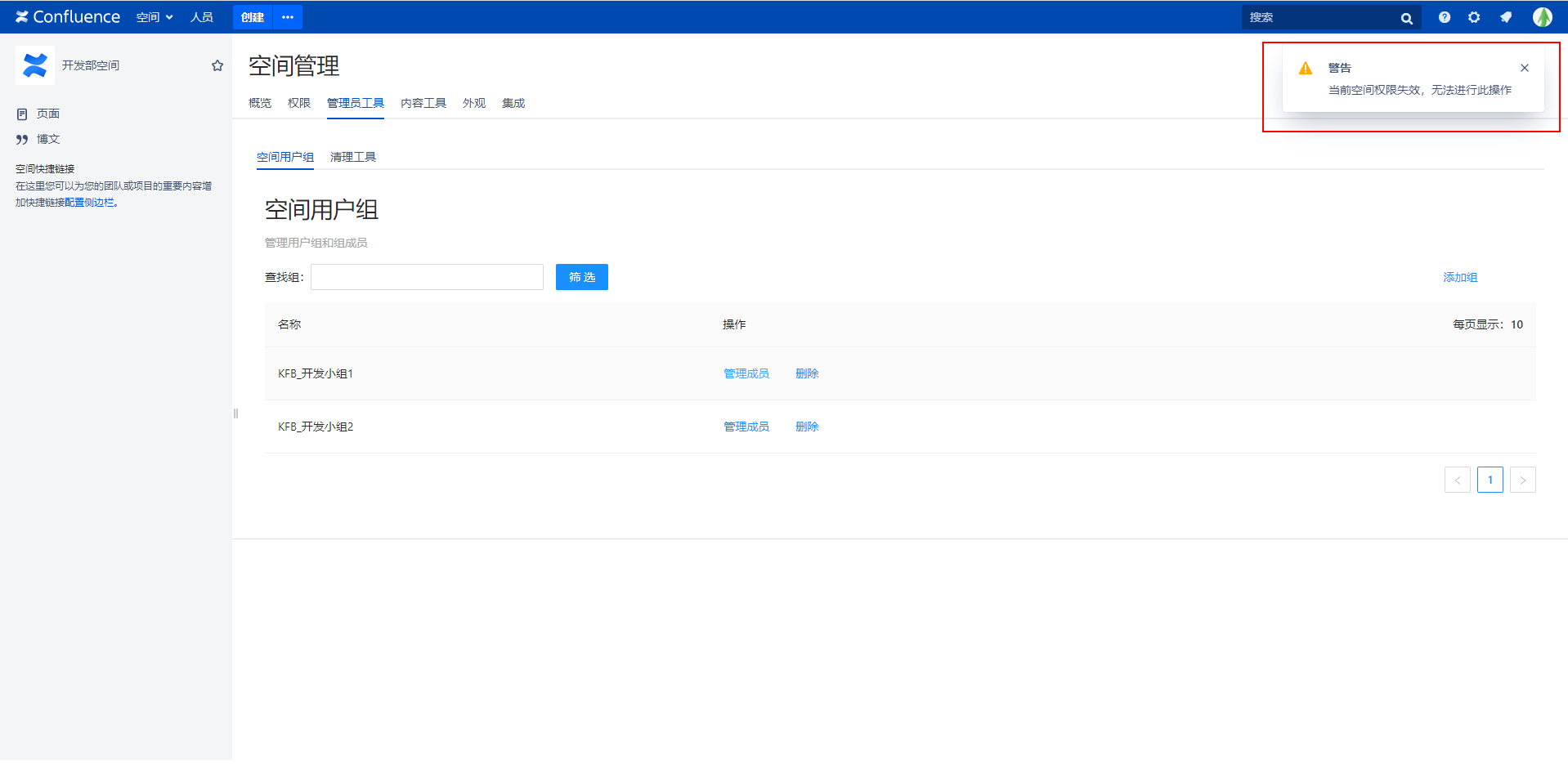Open 页面 in the sidebar
Screen dimensions: 1568x764
[47, 114]
